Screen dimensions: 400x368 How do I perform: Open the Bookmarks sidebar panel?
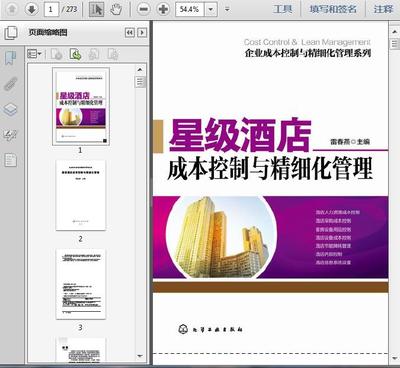(x=10, y=58)
